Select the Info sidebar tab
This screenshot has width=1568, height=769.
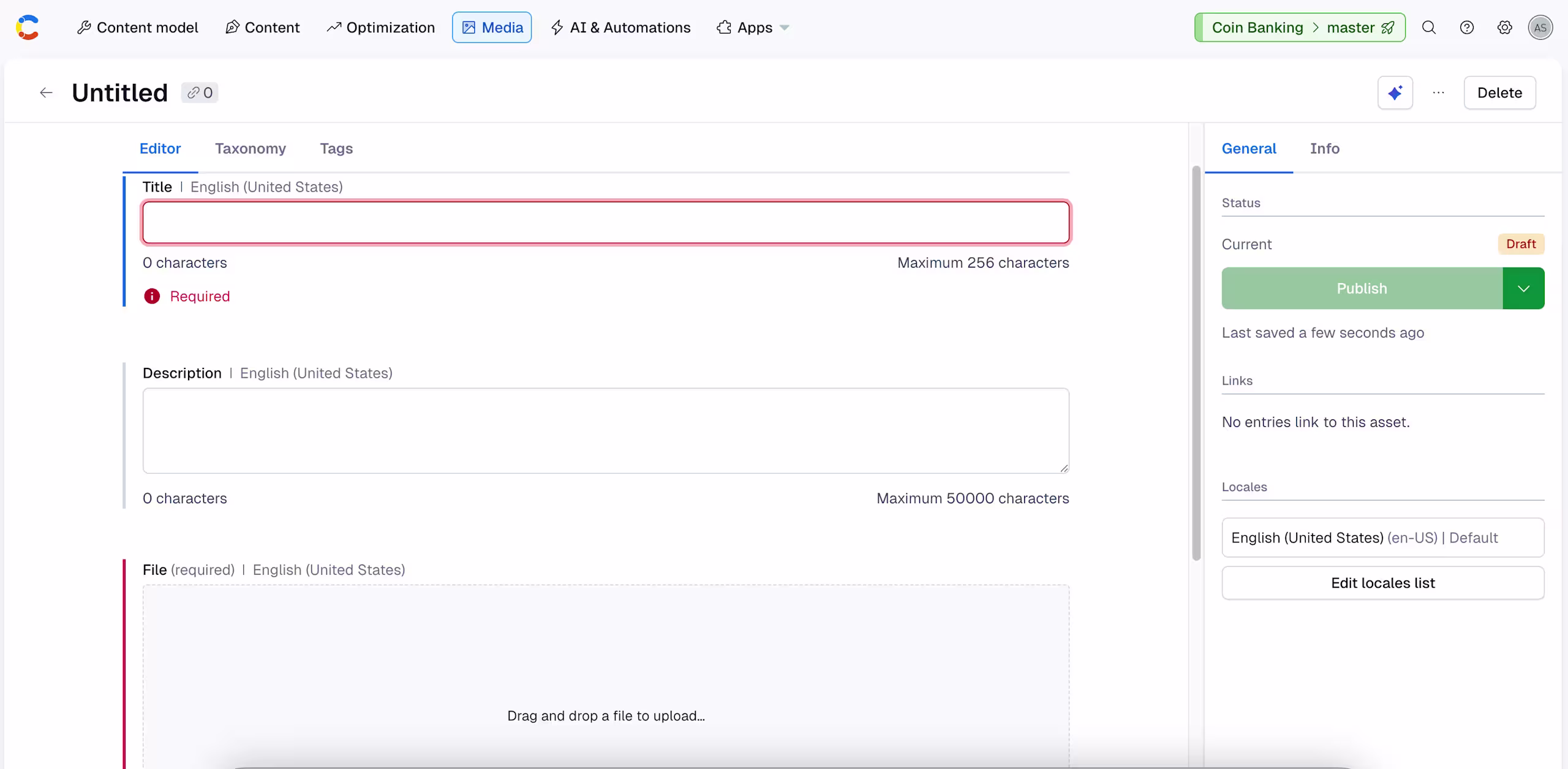coord(1325,149)
